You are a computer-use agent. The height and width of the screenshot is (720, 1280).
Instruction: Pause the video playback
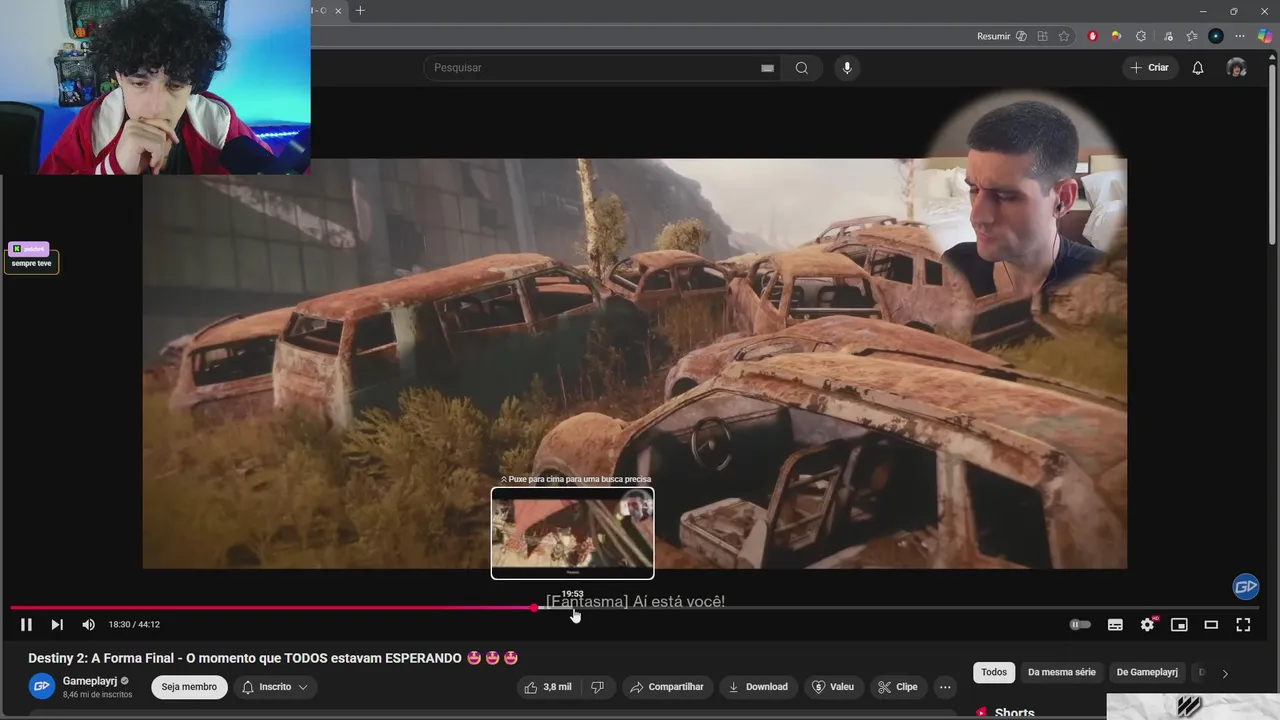pos(26,625)
